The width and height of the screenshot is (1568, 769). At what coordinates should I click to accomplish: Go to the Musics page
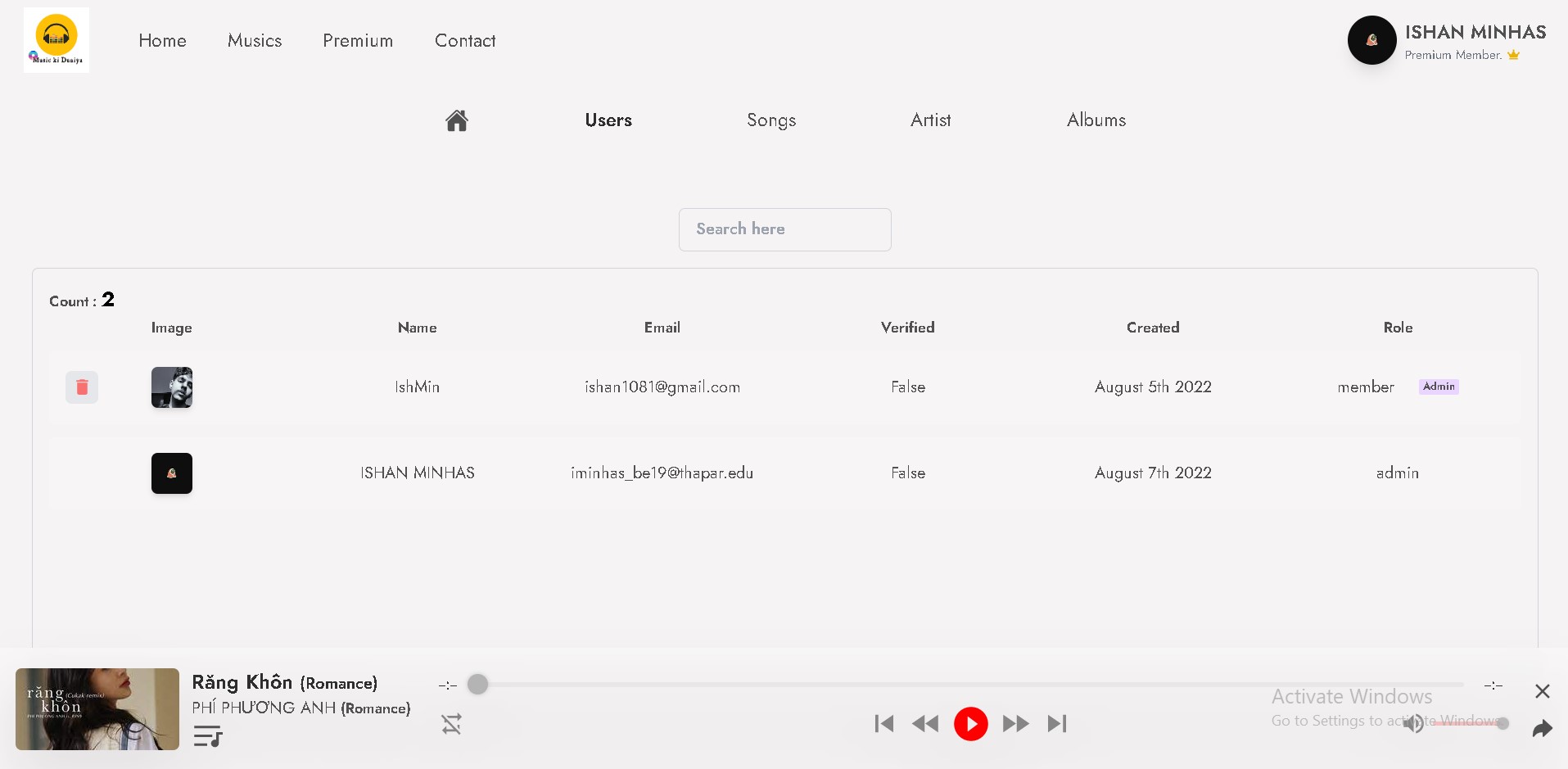pyautogui.click(x=255, y=40)
